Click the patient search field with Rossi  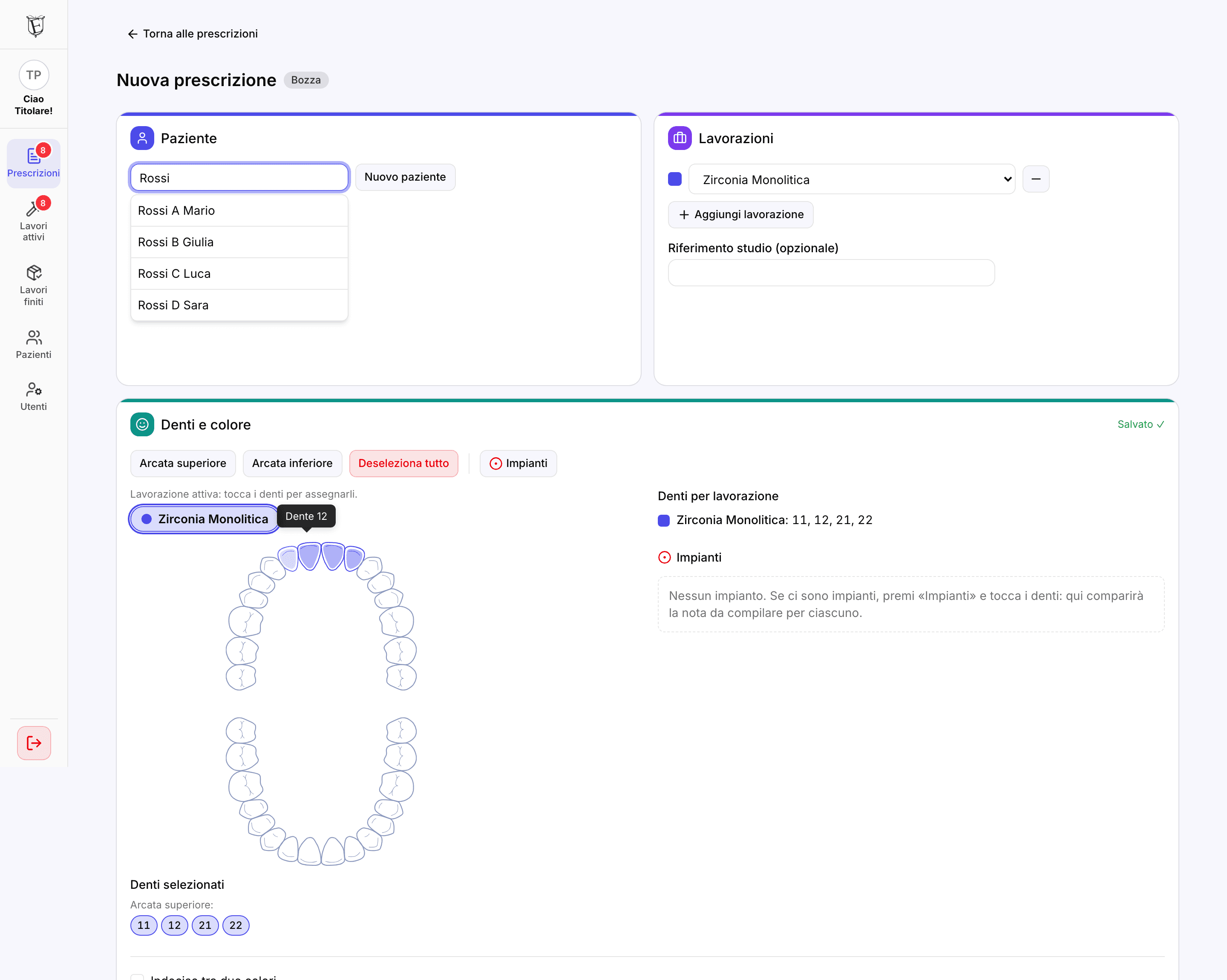[x=239, y=178]
